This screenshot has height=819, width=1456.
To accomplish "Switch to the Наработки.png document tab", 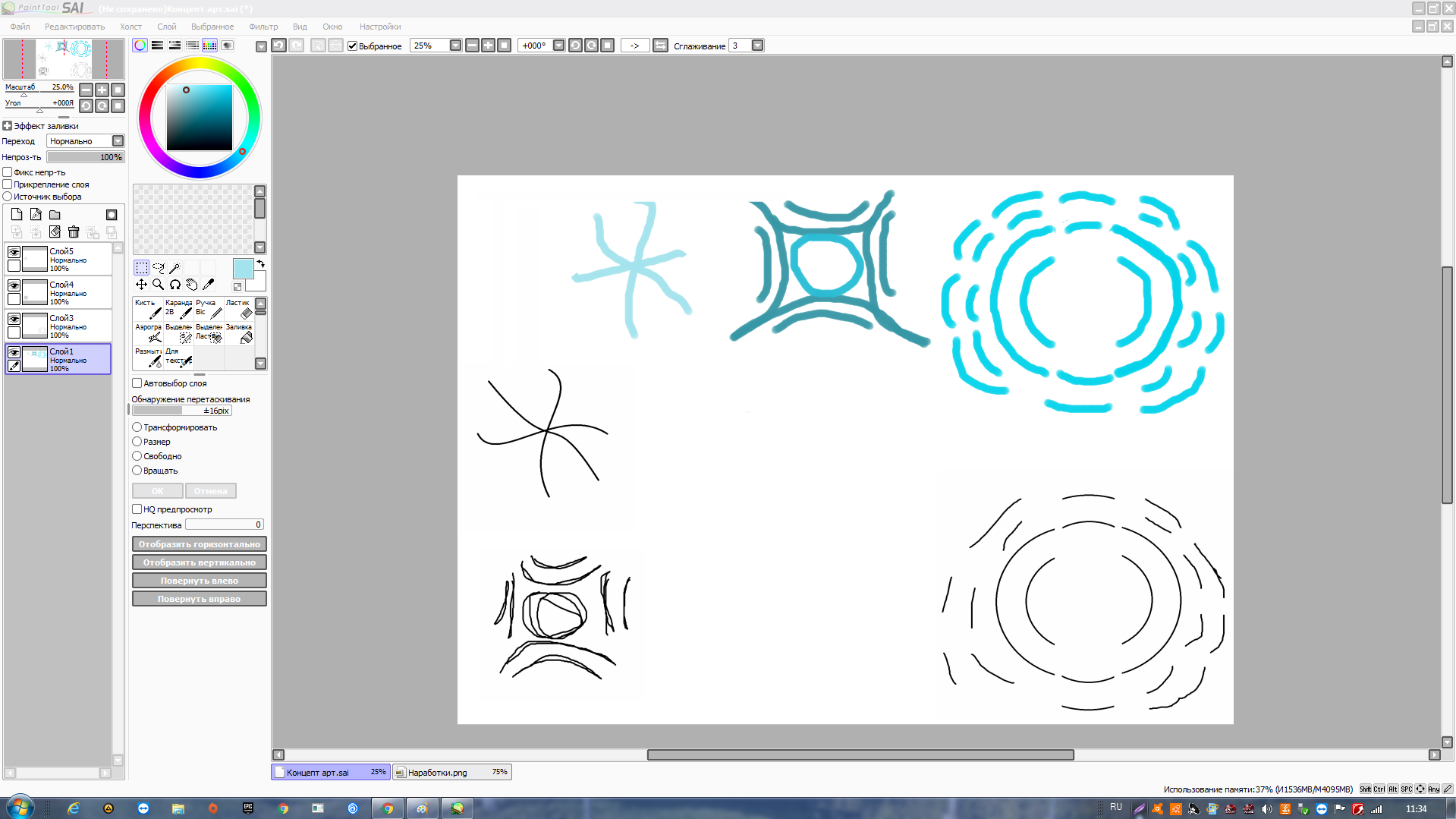I will click(x=452, y=772).
